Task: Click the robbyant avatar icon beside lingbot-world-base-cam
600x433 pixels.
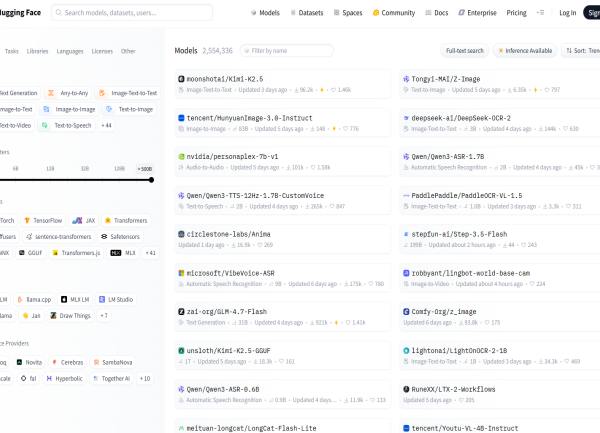Action: tap(406, 273)
